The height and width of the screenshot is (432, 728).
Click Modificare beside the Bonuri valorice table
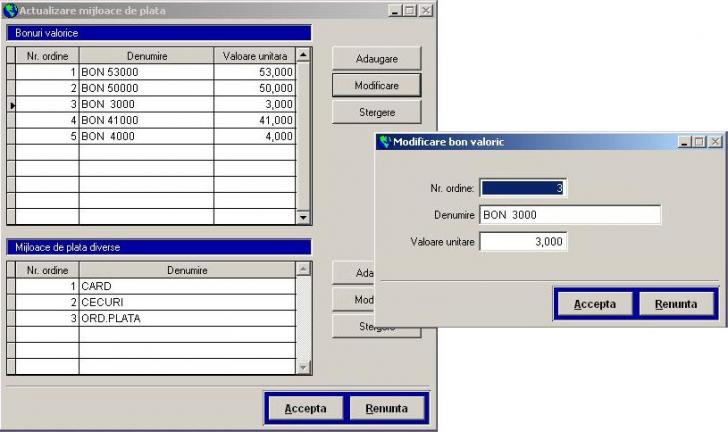pyautogui.click(x=376, y=86)
